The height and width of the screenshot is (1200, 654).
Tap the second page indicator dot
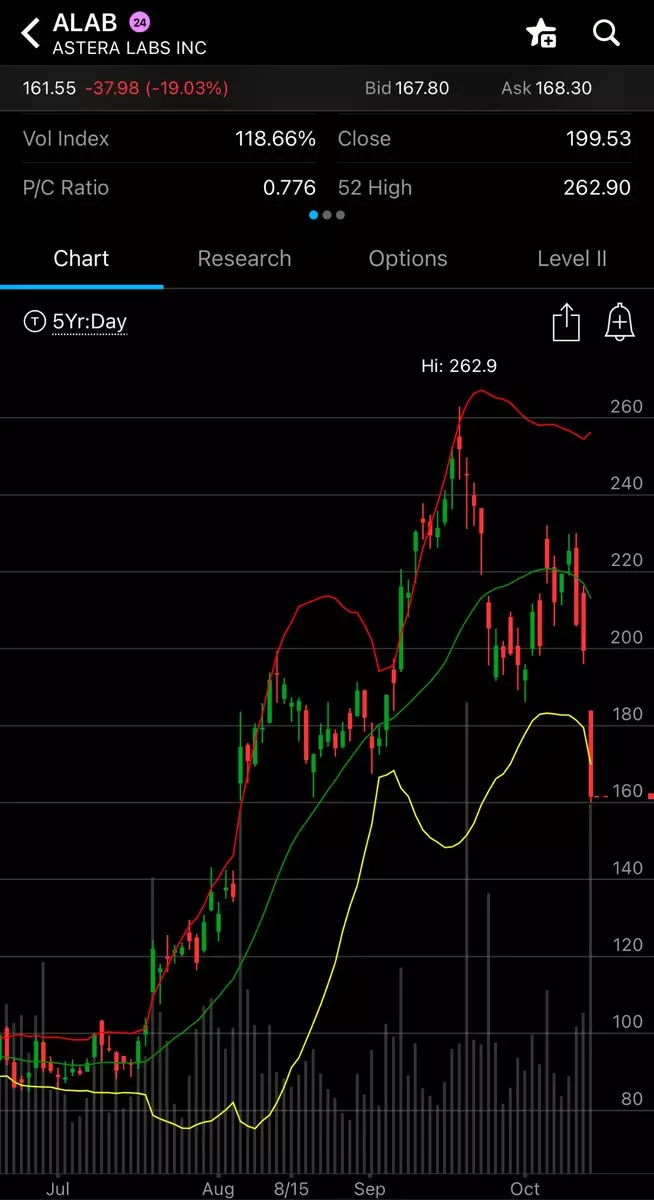click(327, 215)
